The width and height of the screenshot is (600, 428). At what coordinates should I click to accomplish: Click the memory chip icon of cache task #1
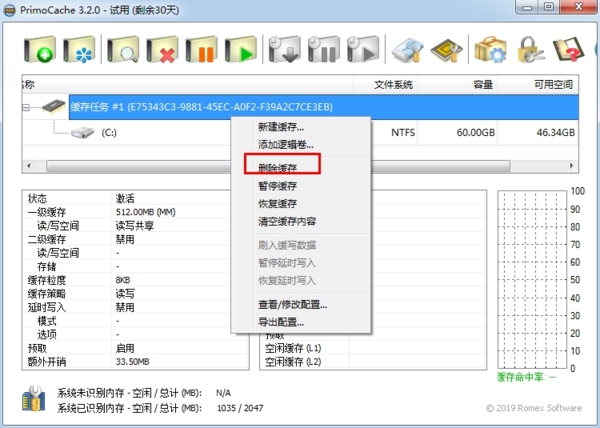coord(54,106)
